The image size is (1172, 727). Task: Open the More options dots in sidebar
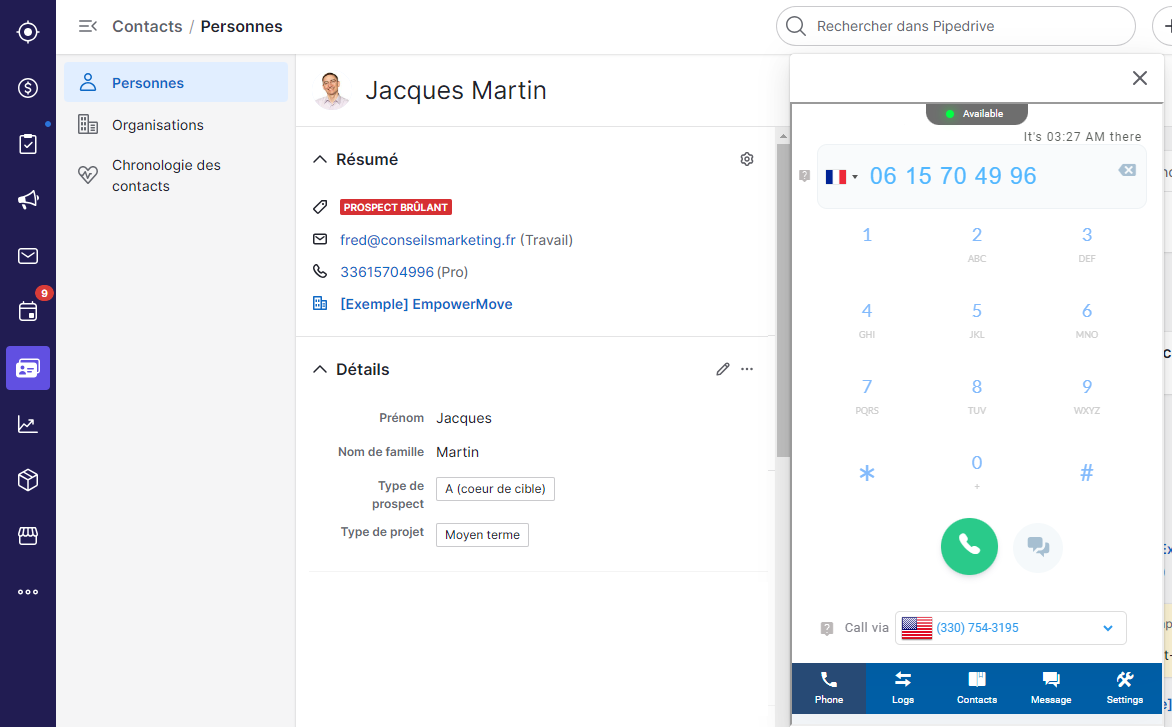pos(28,592)
